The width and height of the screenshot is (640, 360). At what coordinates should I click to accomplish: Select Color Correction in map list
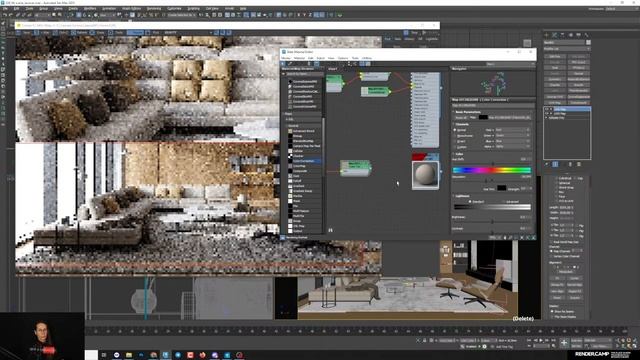[x=304, y=161]
